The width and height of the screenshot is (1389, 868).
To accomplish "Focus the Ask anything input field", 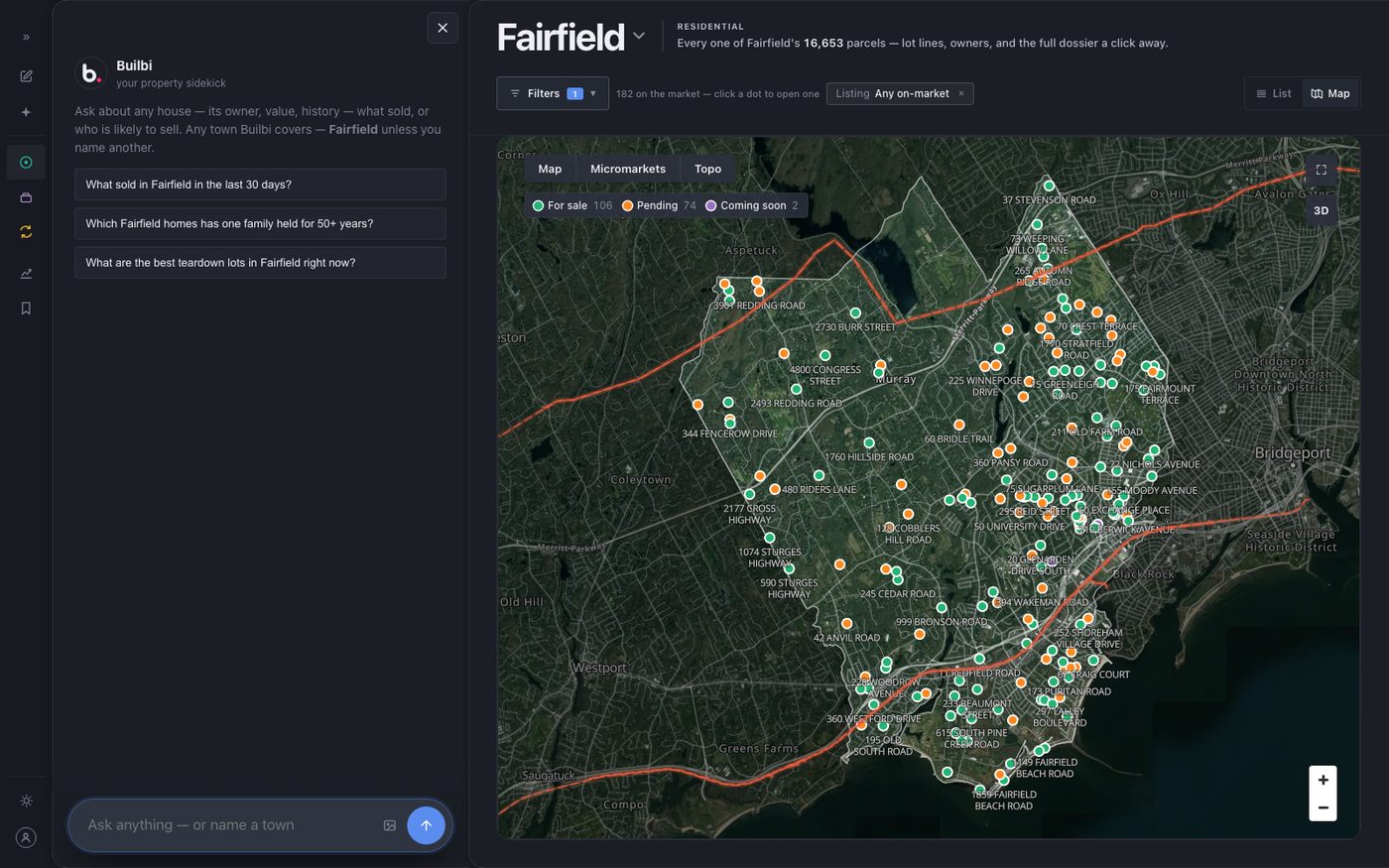I will click(x=230, y=825).
